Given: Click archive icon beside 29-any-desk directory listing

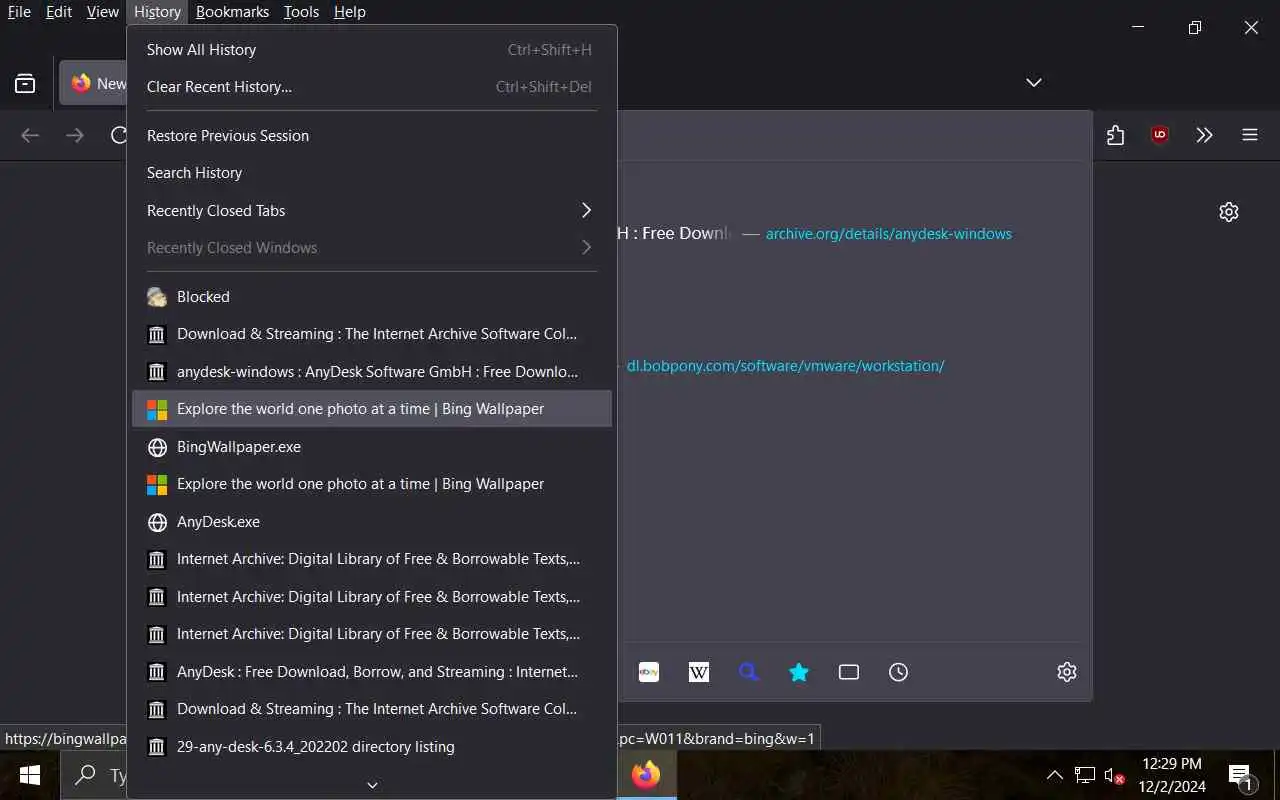Looking at the screenshot, I should click(x=157, y=747).
